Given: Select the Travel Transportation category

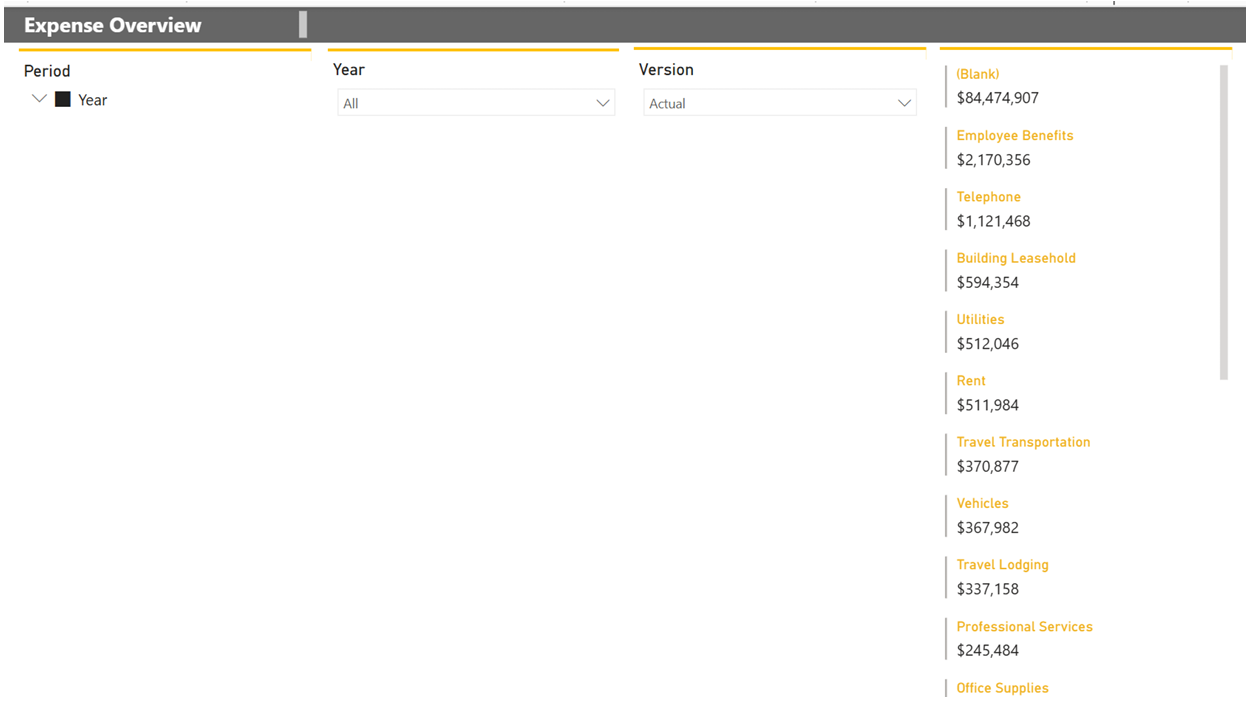Looking at the screenshot, I should coord(1023,442).
